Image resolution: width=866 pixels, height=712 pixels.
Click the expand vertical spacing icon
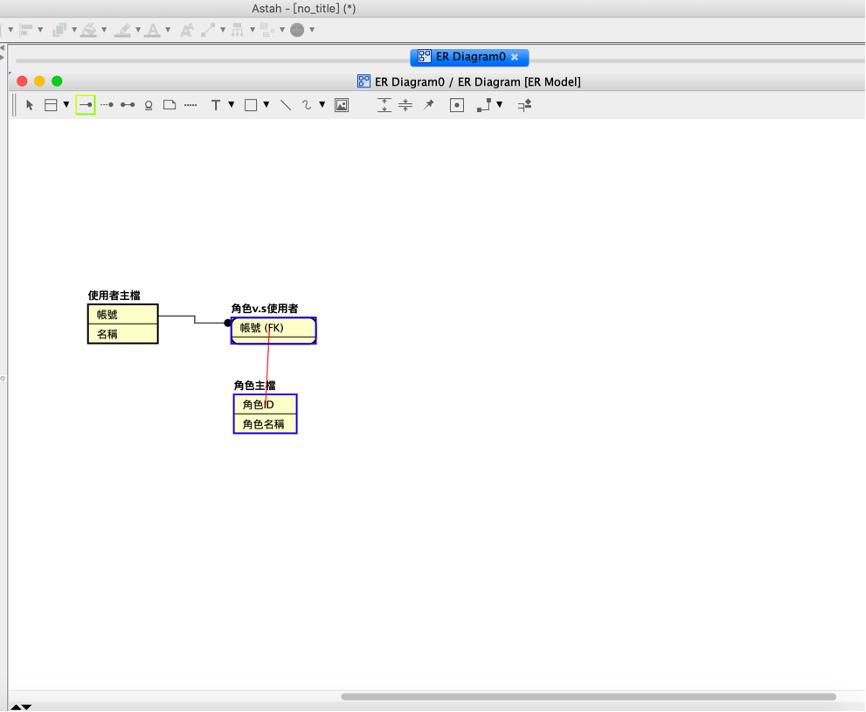point(384,105)
